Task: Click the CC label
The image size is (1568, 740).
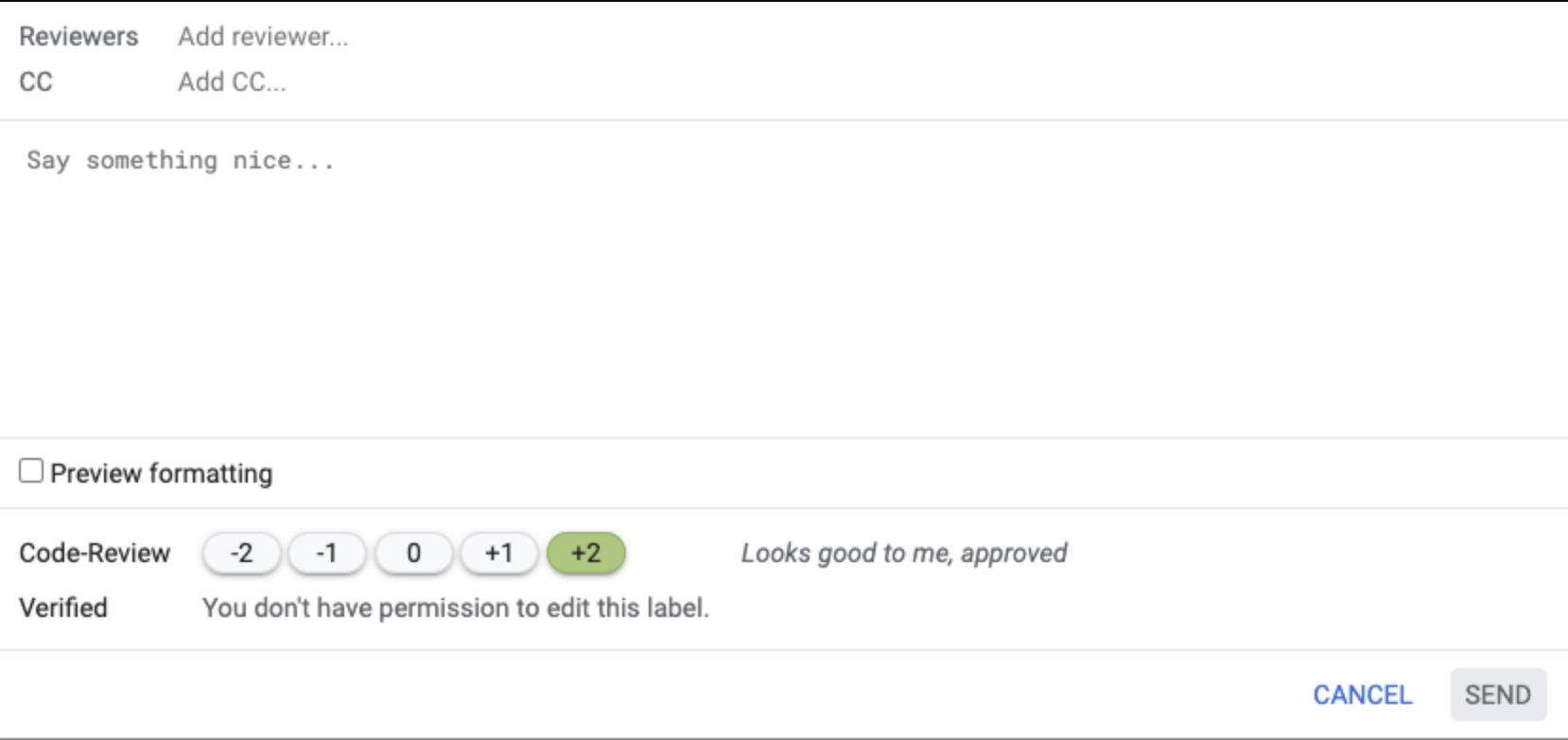Action: pyautogui.click(x=34, y=81)
